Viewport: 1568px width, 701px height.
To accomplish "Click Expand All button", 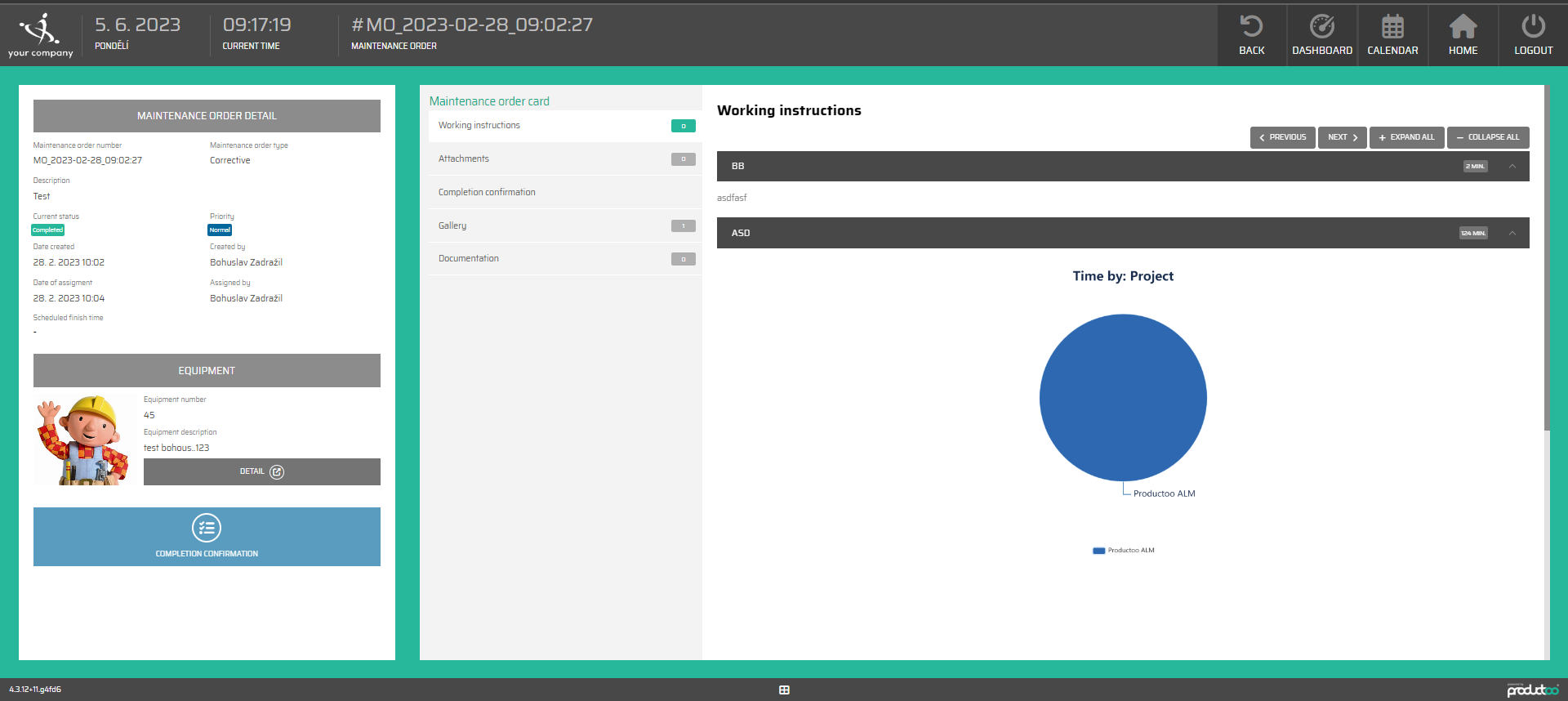I will pos(1406,137).
